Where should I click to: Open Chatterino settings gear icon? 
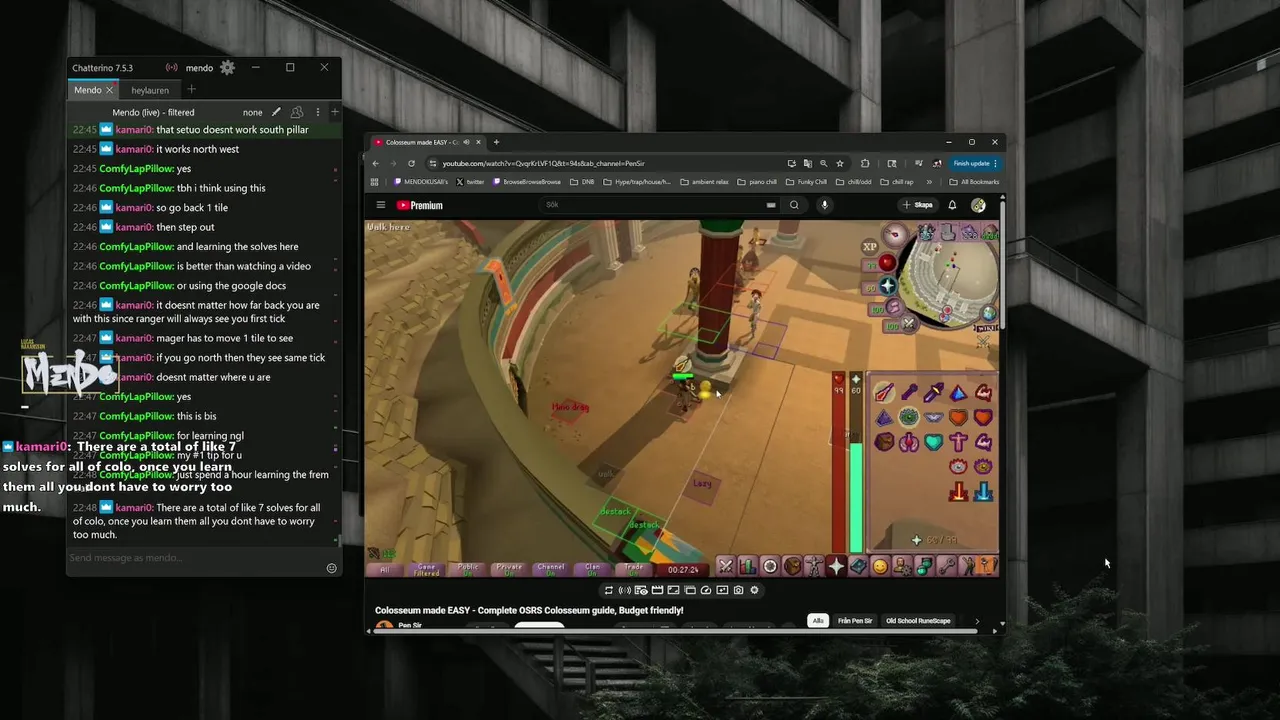pyautogui.click(x=227, y=68)
